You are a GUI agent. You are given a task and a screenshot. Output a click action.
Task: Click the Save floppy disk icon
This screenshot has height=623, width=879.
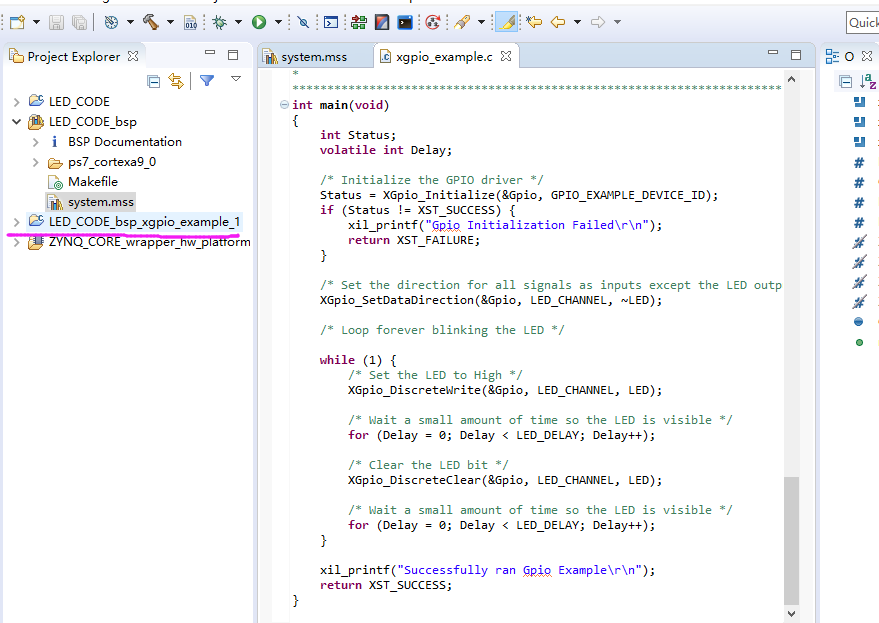pos(56,22)
